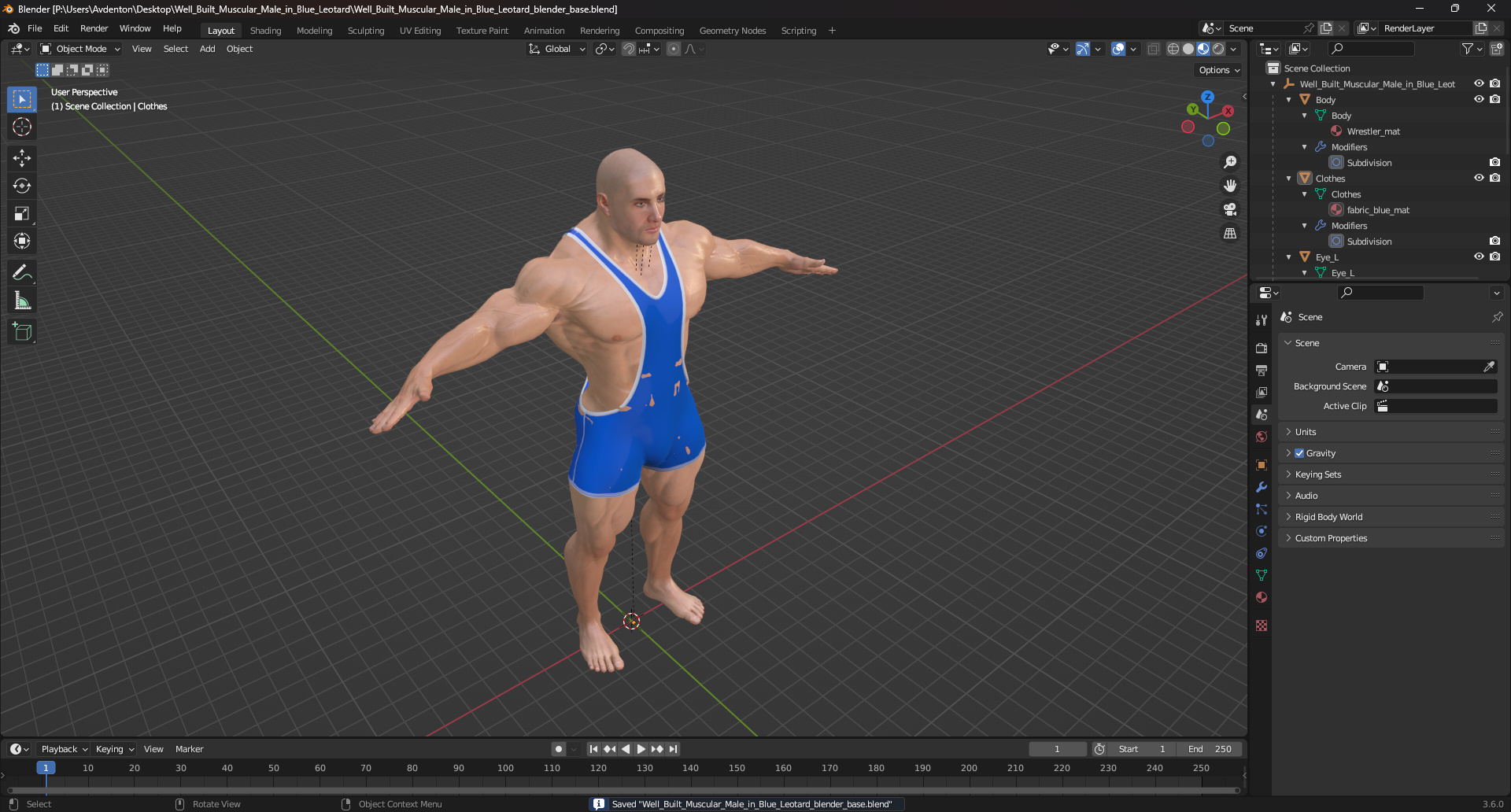1511x812 pixels.
Task: Click the Marker menu in timeline
Action: click(189, 749)
